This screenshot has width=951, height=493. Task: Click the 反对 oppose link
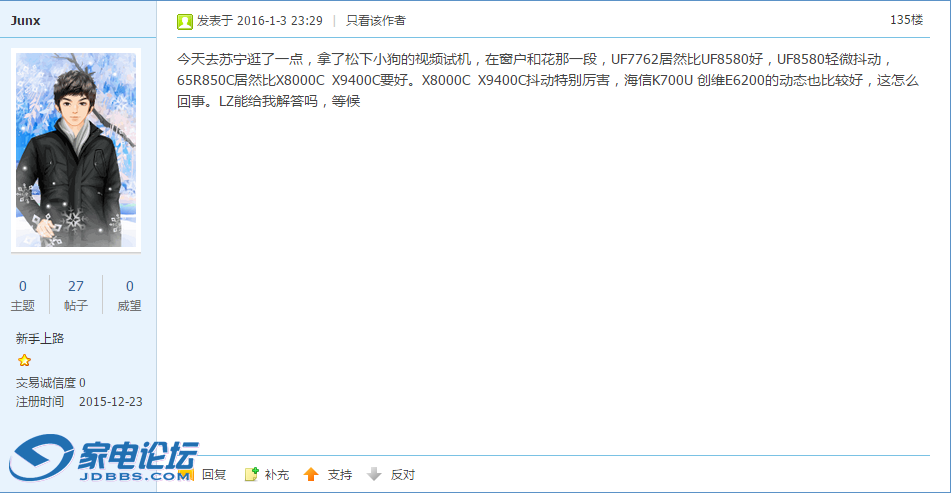click(403, 475)
